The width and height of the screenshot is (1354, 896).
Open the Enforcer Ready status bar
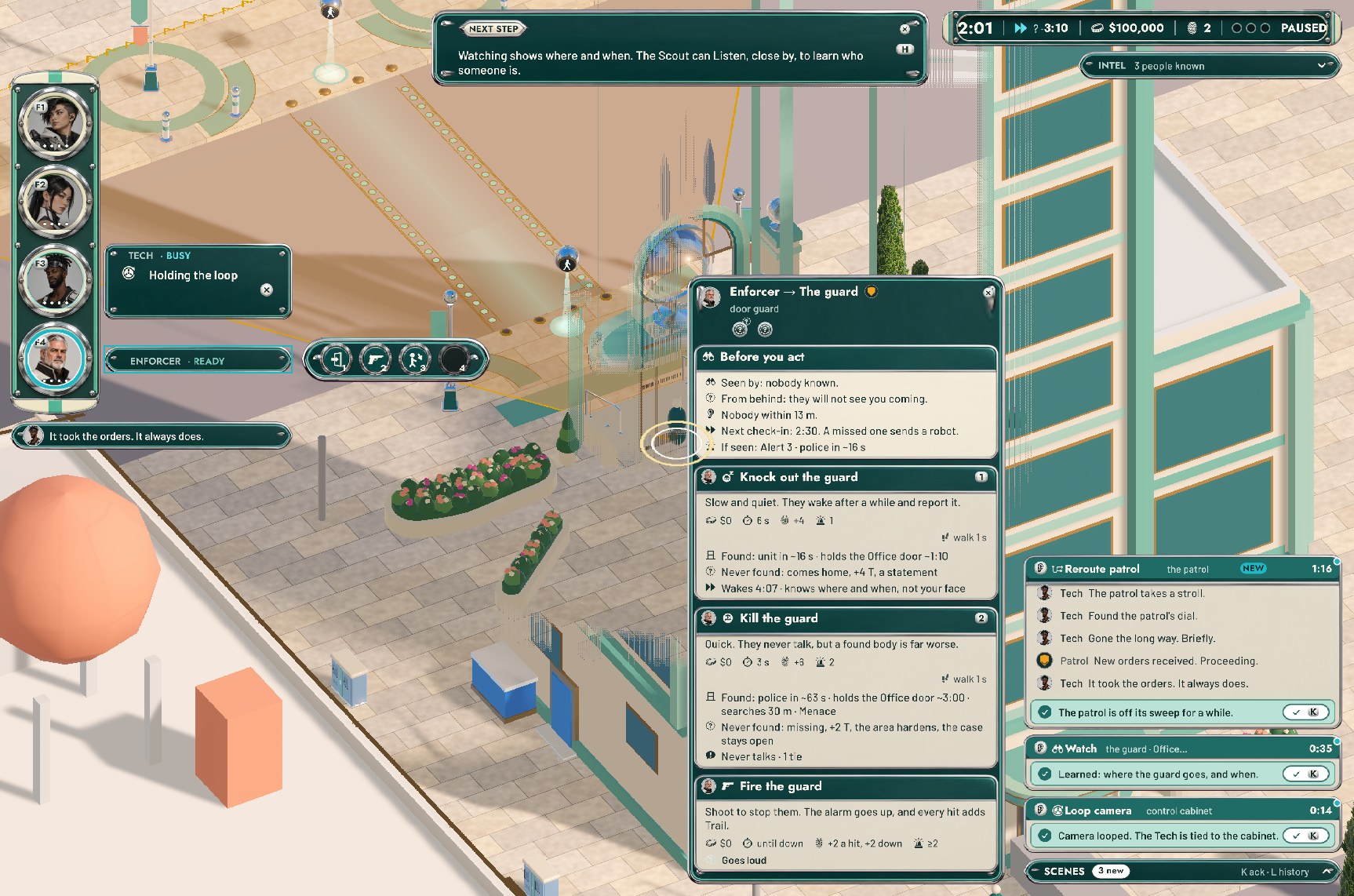198,361
